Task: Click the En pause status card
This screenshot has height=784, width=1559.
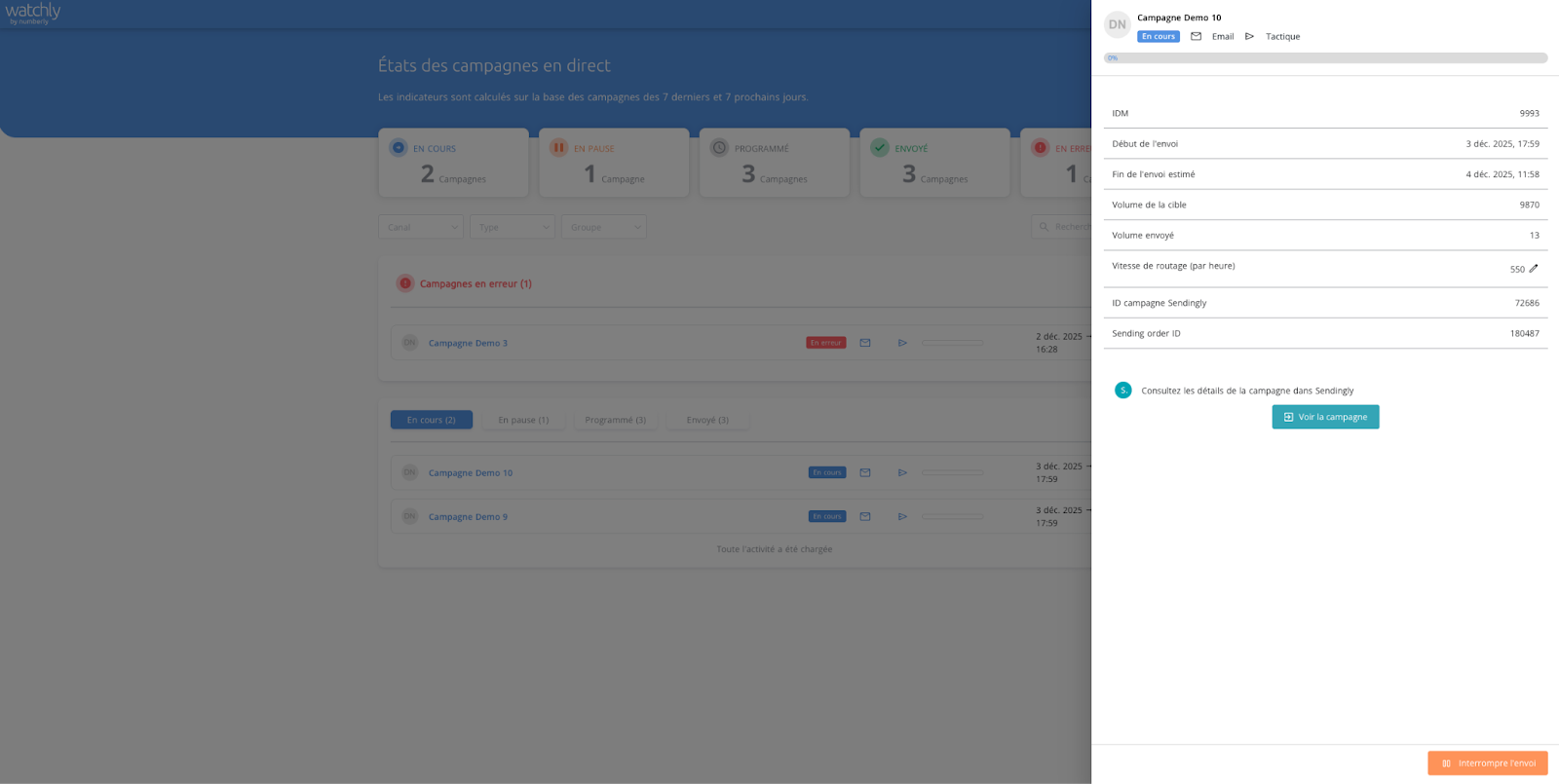Action: point(614,163)
